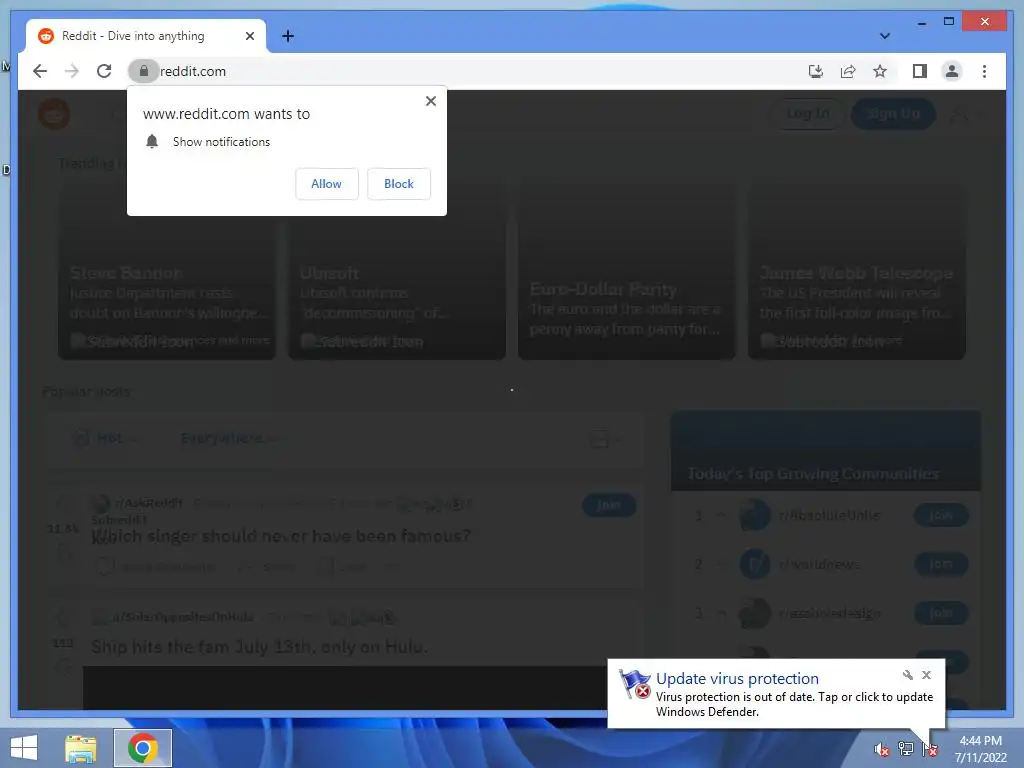1024x768 pixels.
Task: Open File Explorer from the taskbar
Action: click(80, 748)
